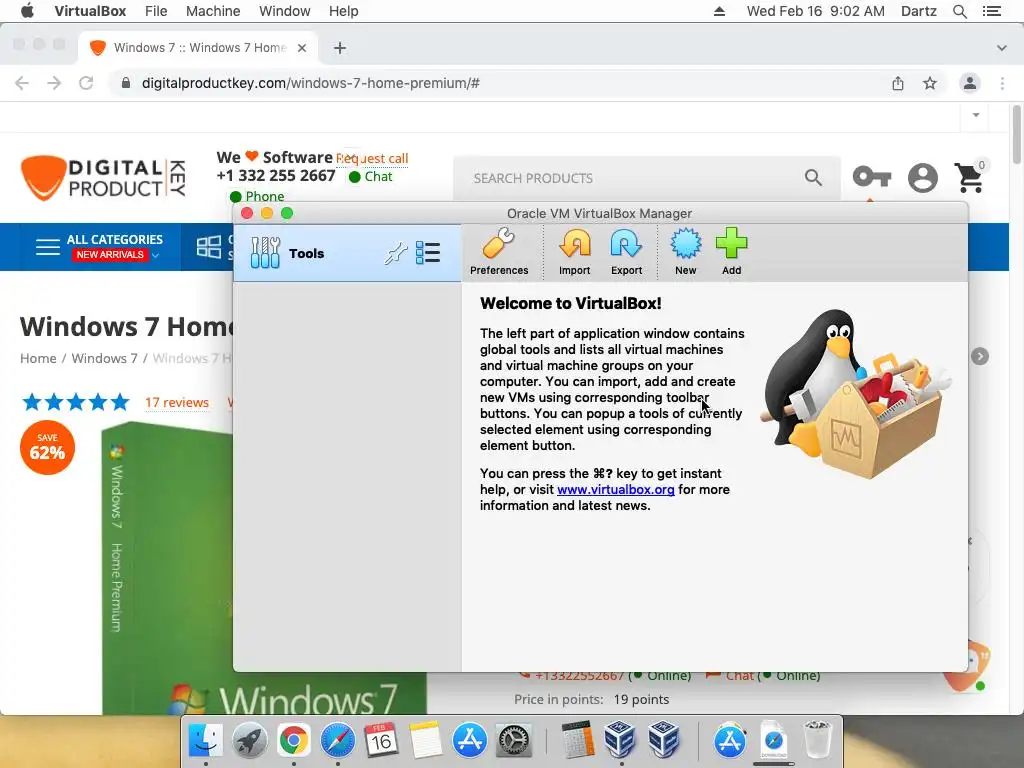Click the browser page vertical scrollbar

[x=1016, y=133]
